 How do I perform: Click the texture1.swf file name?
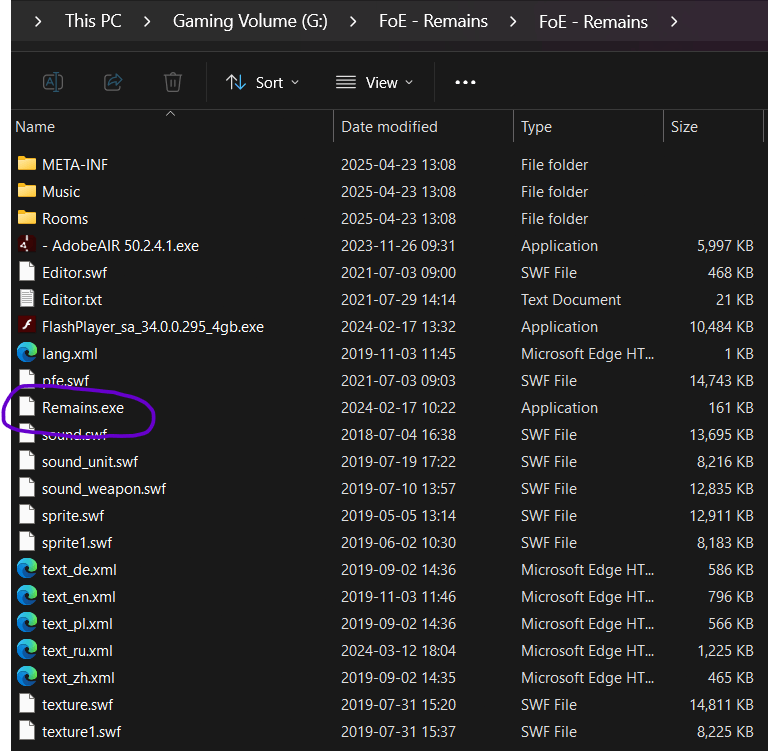81,732
